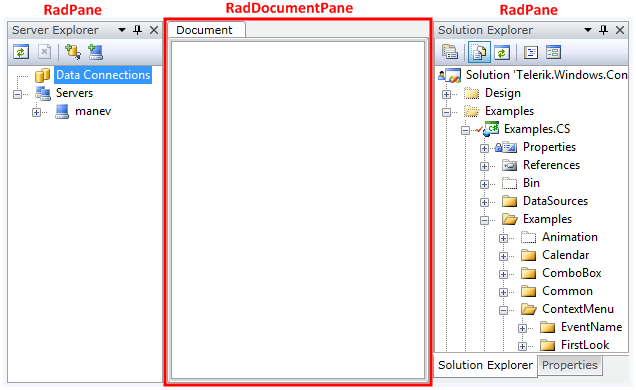Open Solution Explorer window position dropdown arrow
The image size is (636, 390).
(588, 30)
